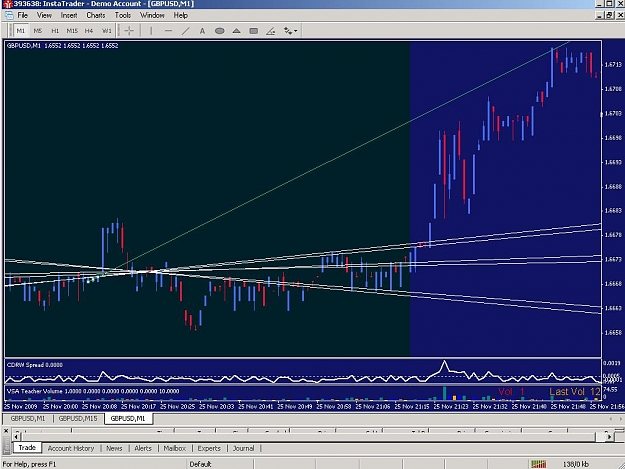
Task: Select the Ellipse shape tool
Action: tap(219, 31)
